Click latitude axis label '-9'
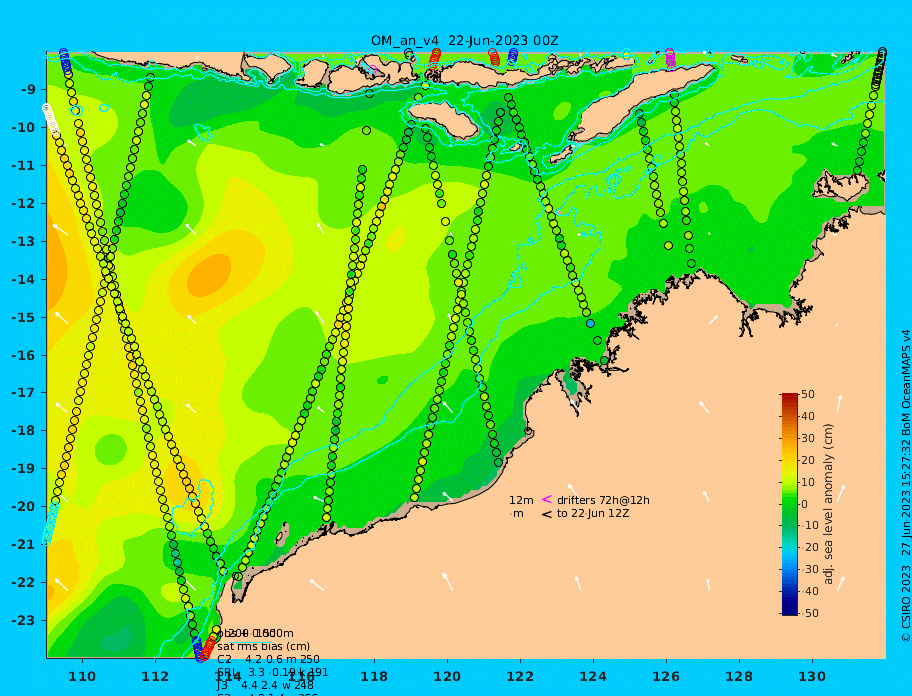The image size is (912, 696). point(29,90)
